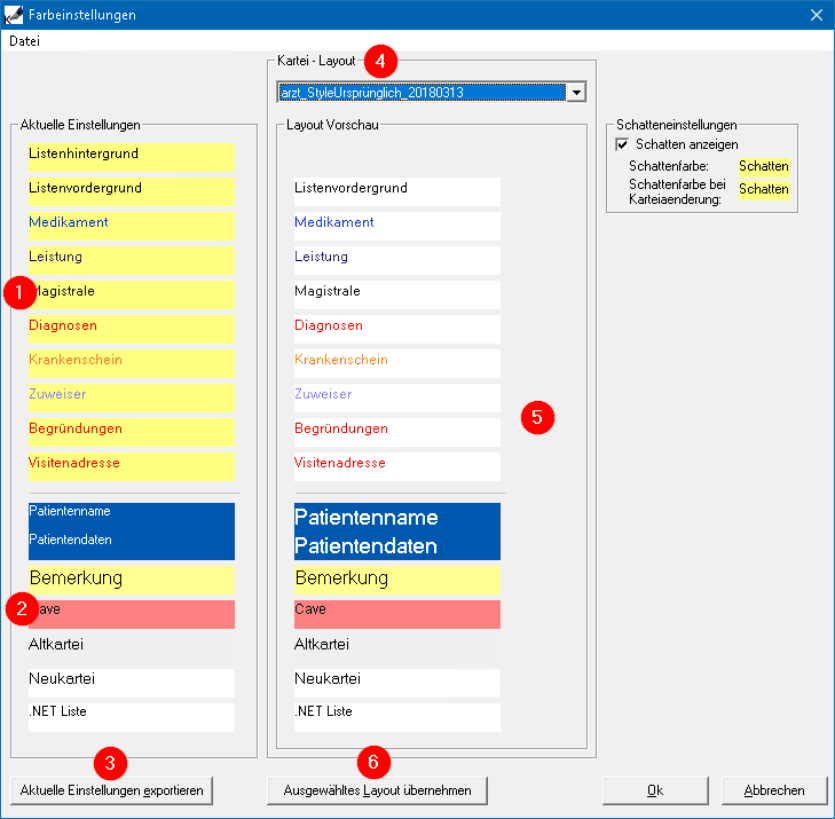Select Altkartei in Aktuelle Einstellungen
Image resolution: width=835 pixels, height=819 pixels.
point(132,649)
